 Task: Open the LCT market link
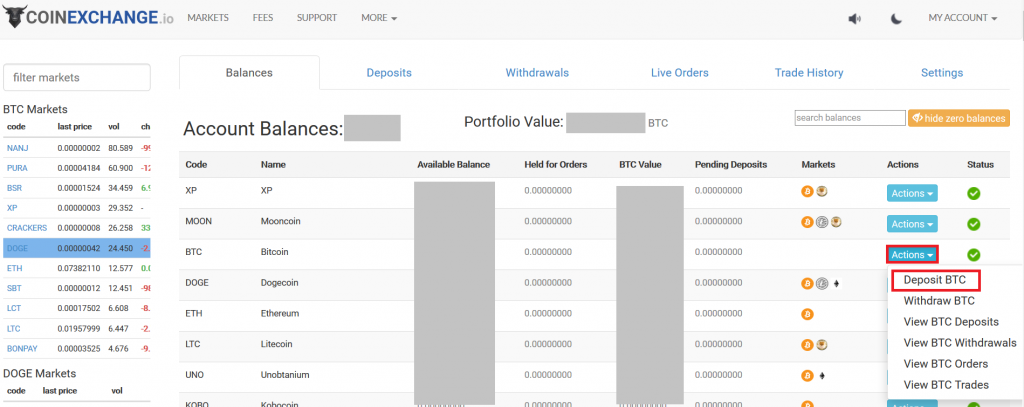click(14, 308)
